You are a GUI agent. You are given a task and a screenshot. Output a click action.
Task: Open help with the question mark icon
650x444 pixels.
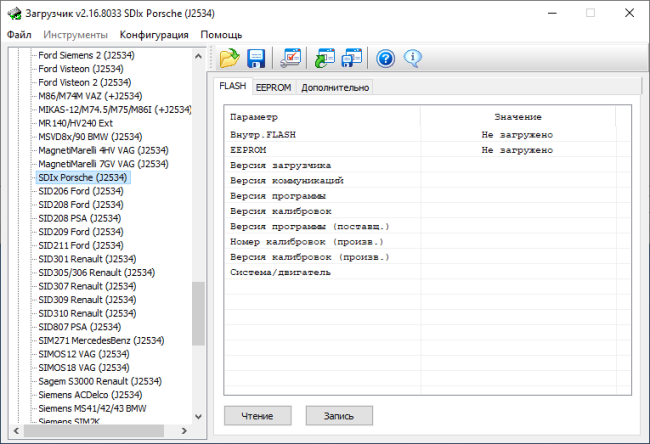tap(386, 58)
